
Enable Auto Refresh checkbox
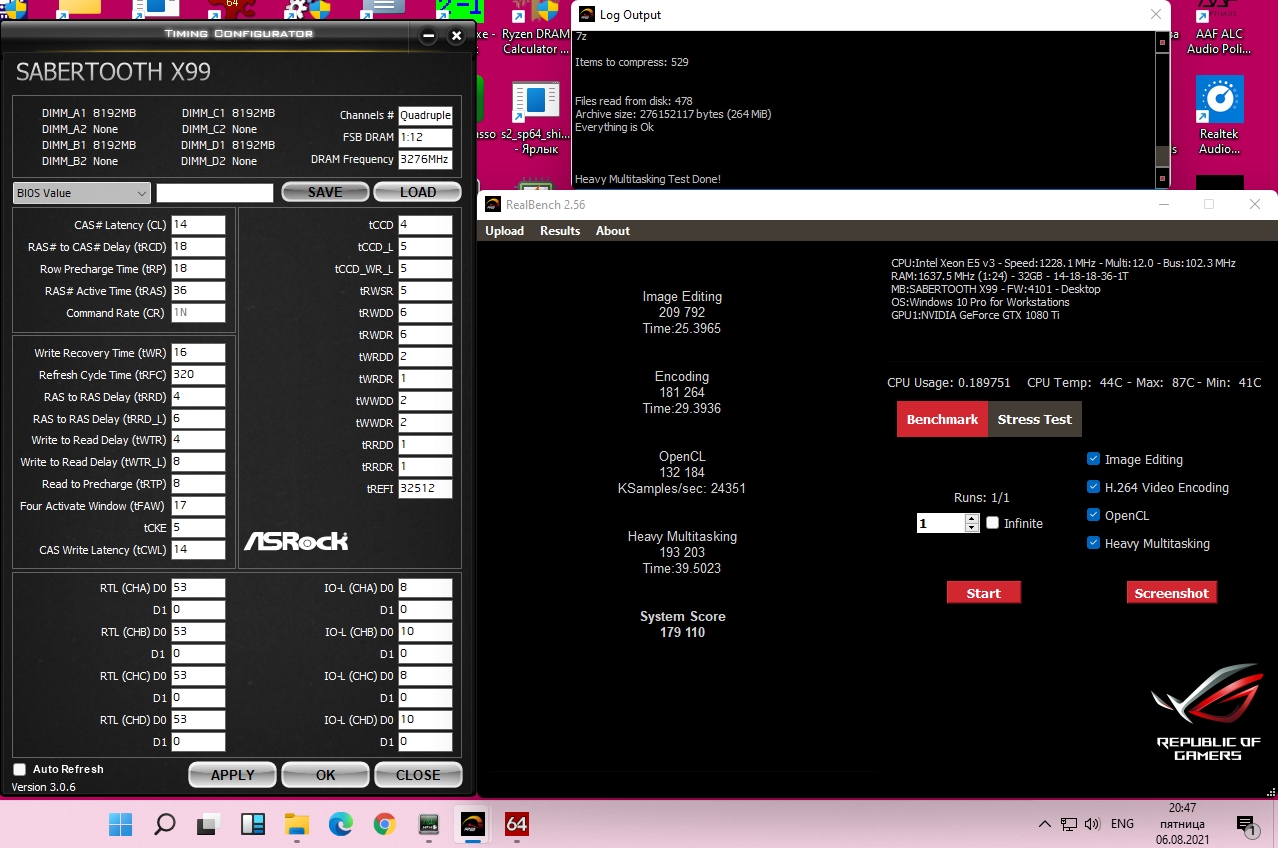(x=20, y=769)
